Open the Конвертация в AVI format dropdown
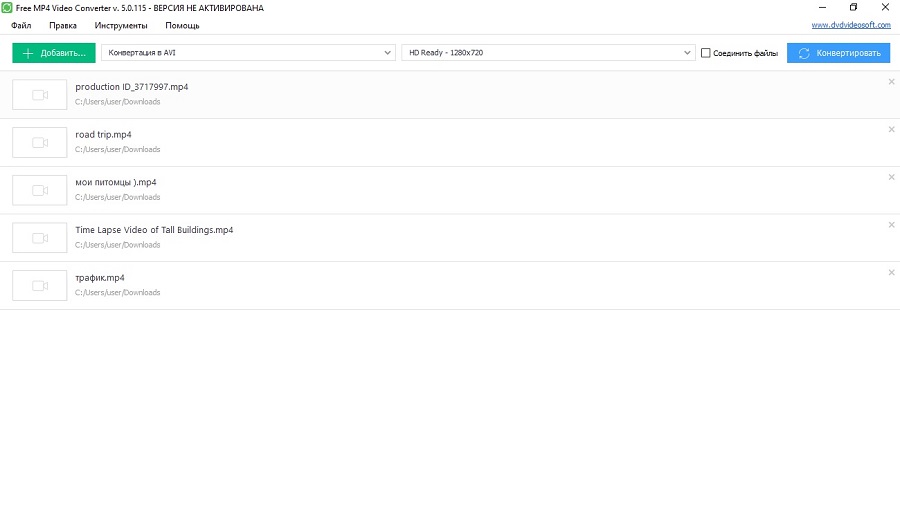This screenshot has height=531, width=900. 248,53
